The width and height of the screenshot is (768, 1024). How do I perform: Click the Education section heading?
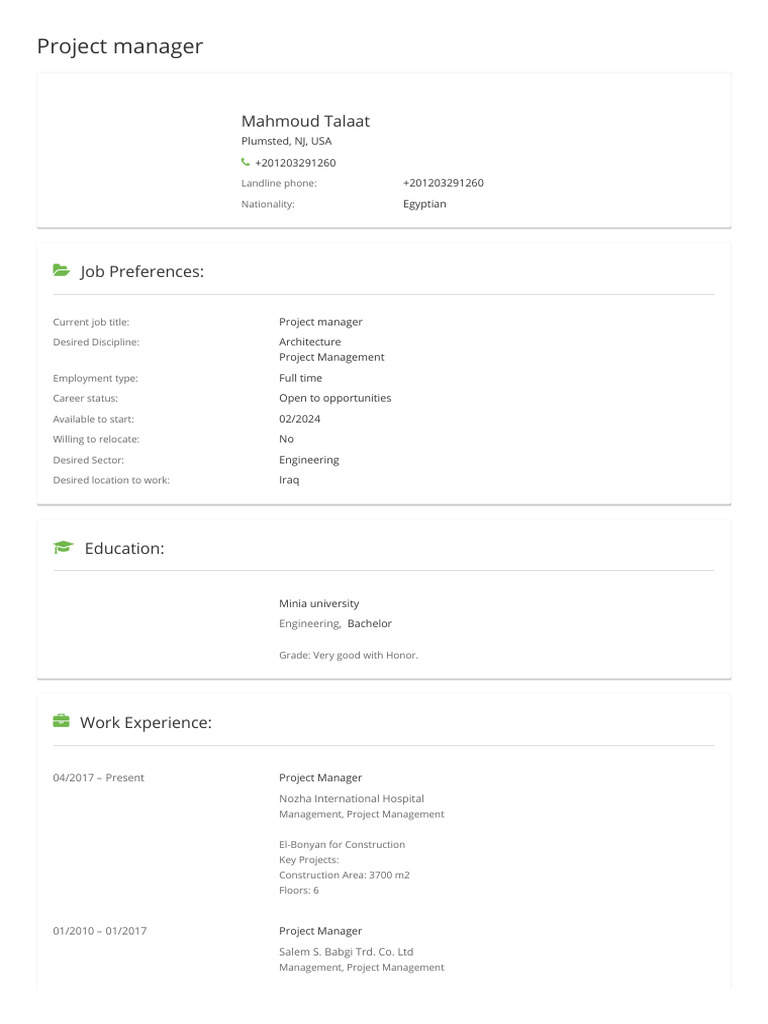(x=124, y=548)
